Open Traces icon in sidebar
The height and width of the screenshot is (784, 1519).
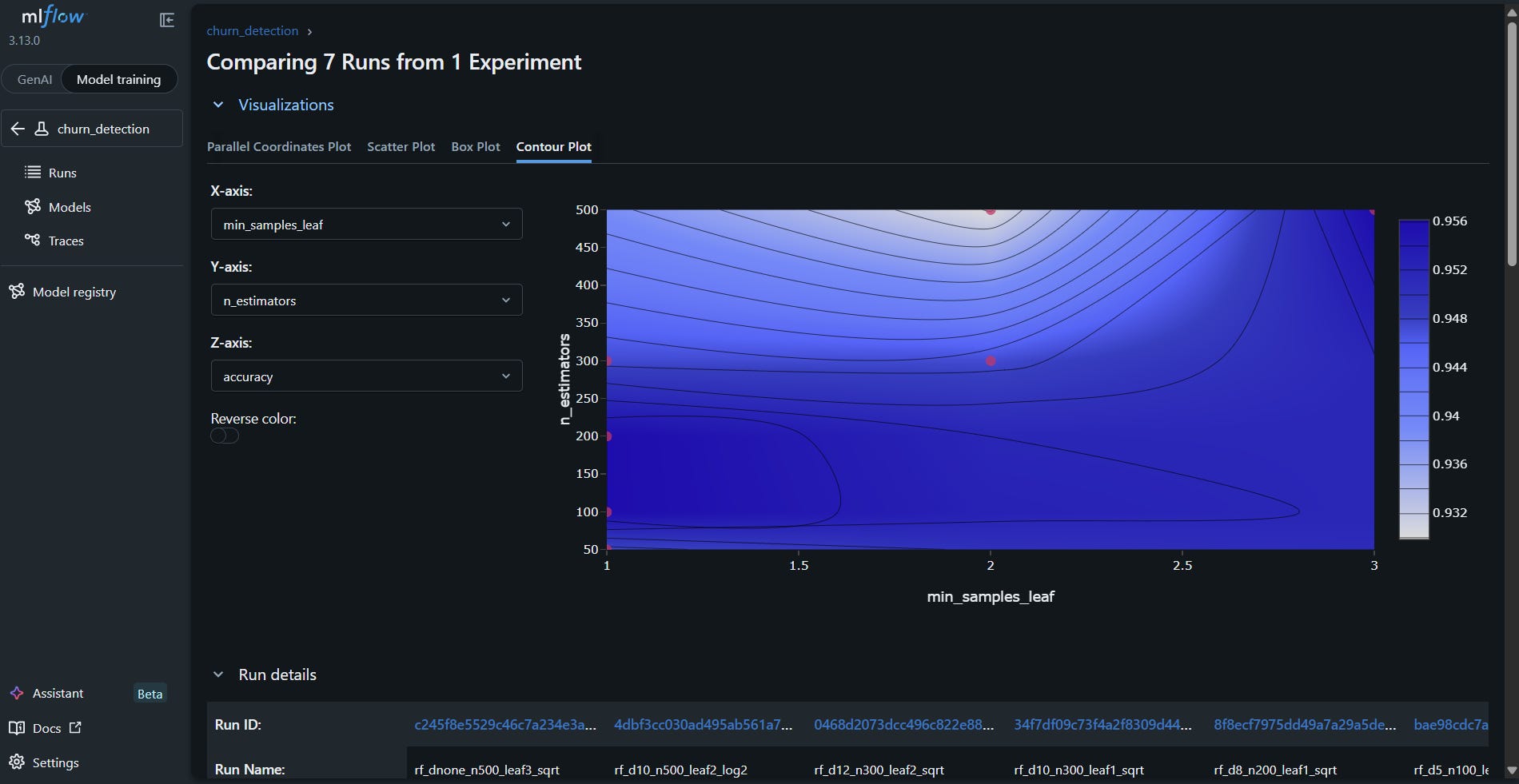coord(33,240)
